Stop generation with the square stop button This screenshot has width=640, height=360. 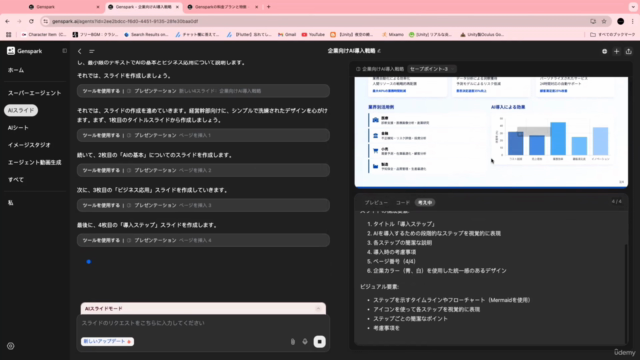pyautogui.click(x=320, y=342)
